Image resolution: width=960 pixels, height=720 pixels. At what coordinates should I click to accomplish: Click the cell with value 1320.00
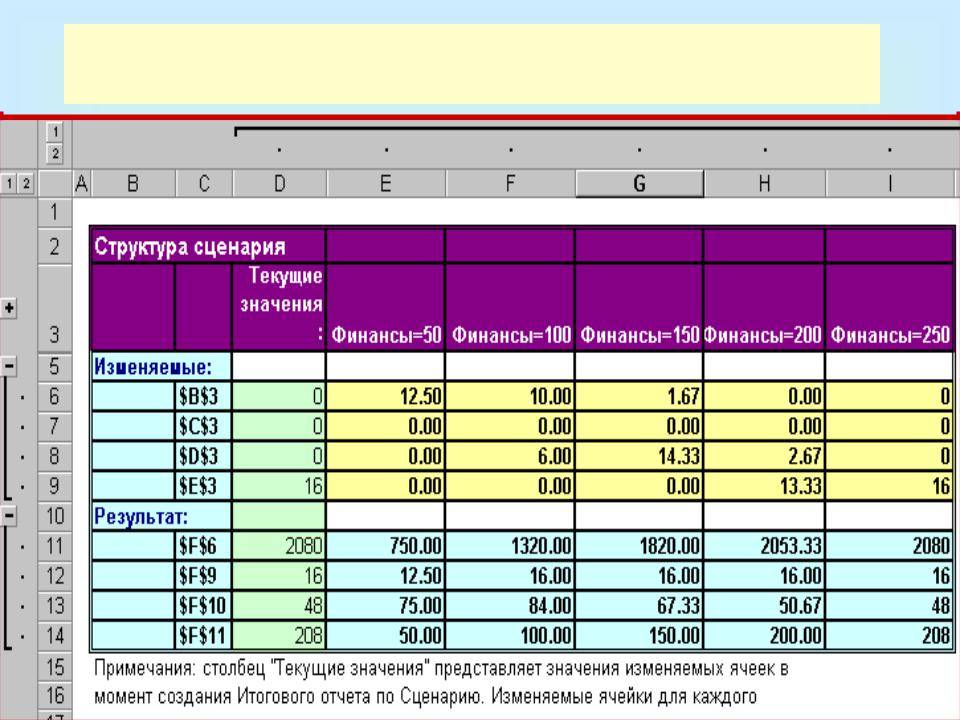tap(510, 546)
